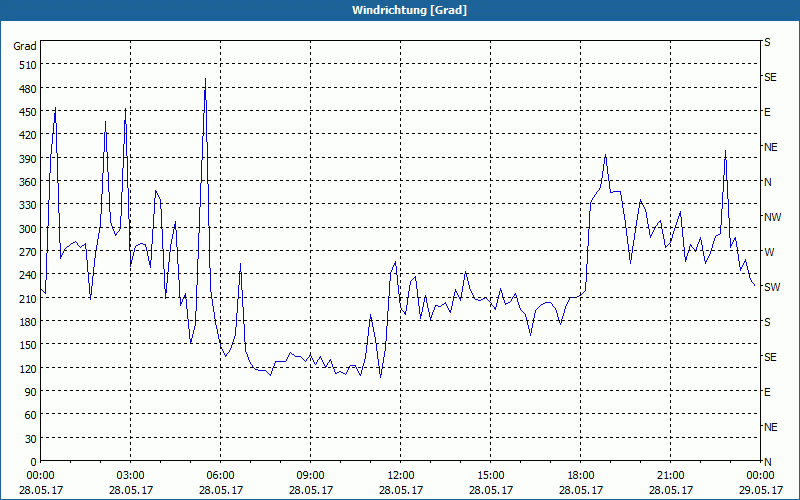Click the 09:00 time label
800x500 pixels.
click(x=311, y=476)
